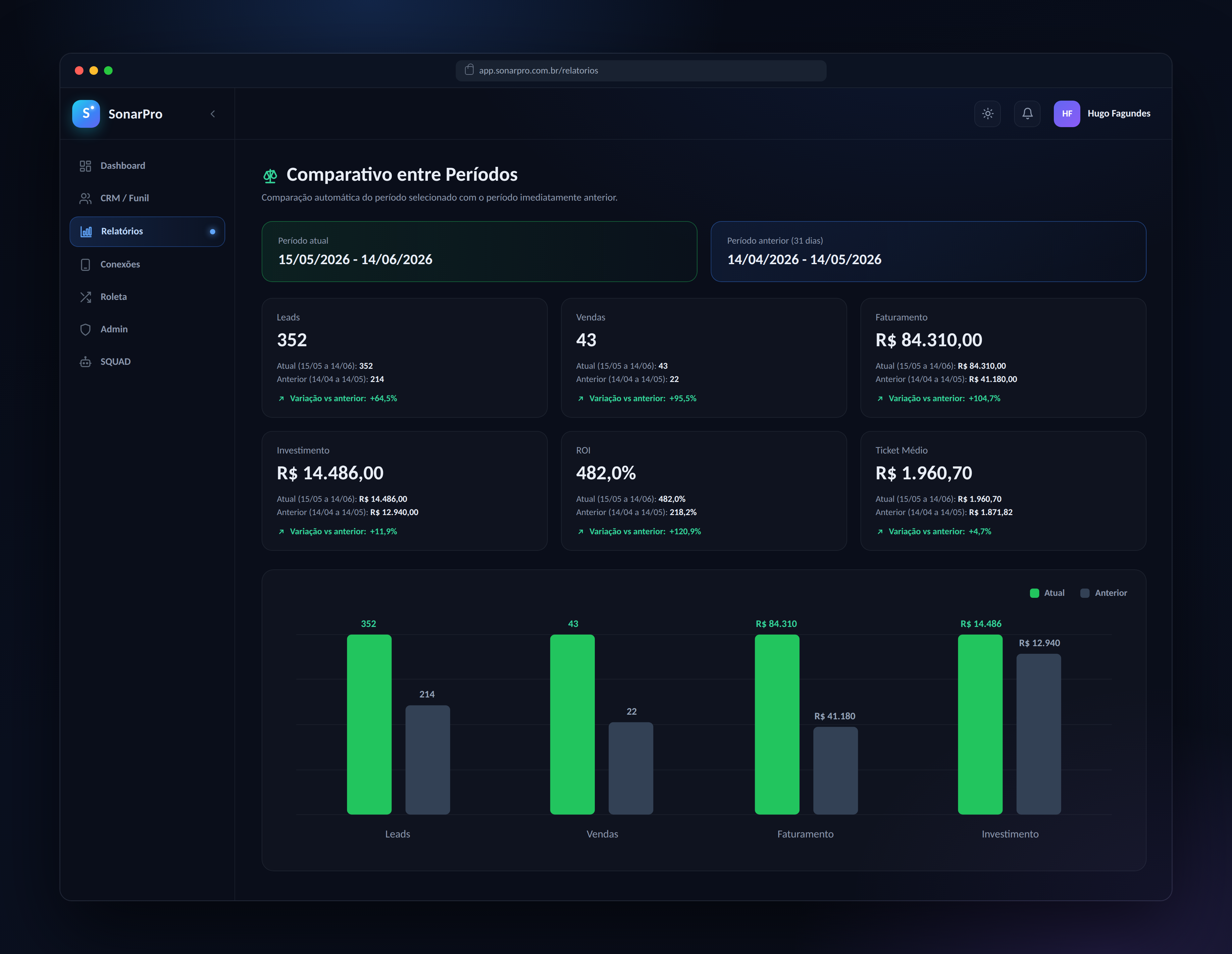This screenshot has height=954, width=1232.
Task: Click the CRM / Funil users icon
Action: [85, 199]
